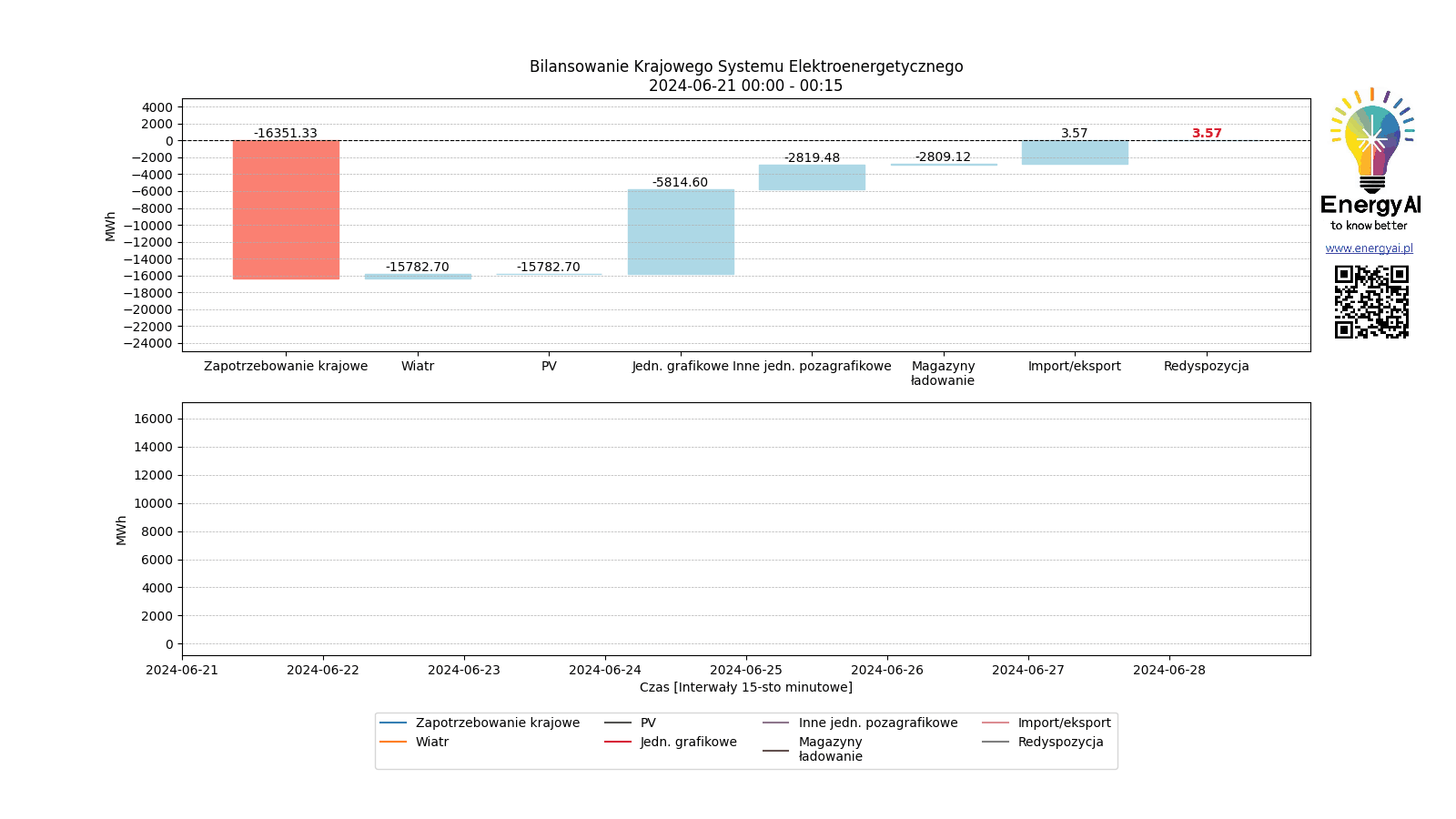Click the -16351.33 value label
Image resolution: width=1456 pixels, height=819 pixels.
click(286, 133)
